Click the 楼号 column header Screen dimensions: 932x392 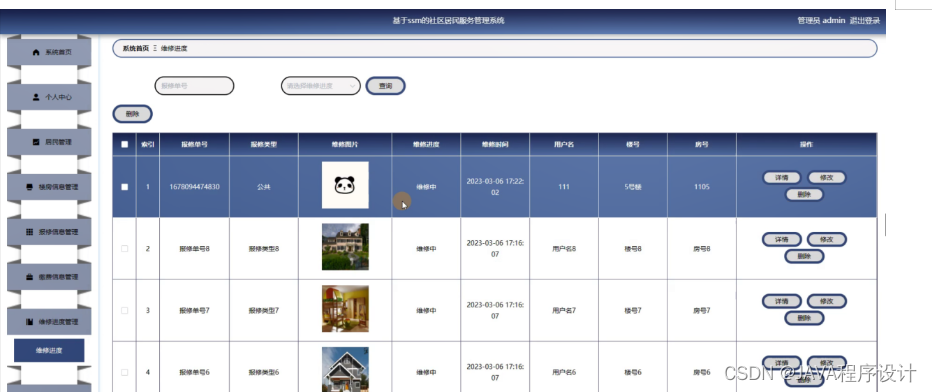[633, 144]
